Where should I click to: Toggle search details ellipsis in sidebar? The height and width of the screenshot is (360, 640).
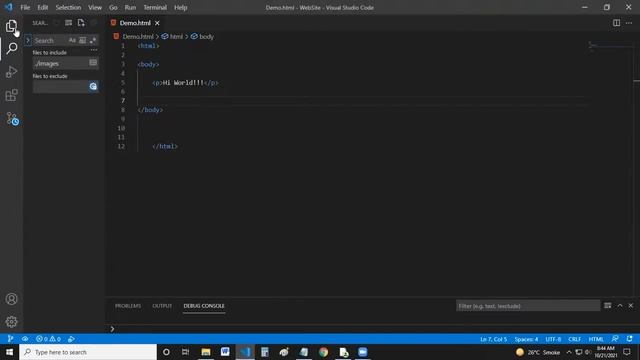pyautogui.click(x=94, y=50)
